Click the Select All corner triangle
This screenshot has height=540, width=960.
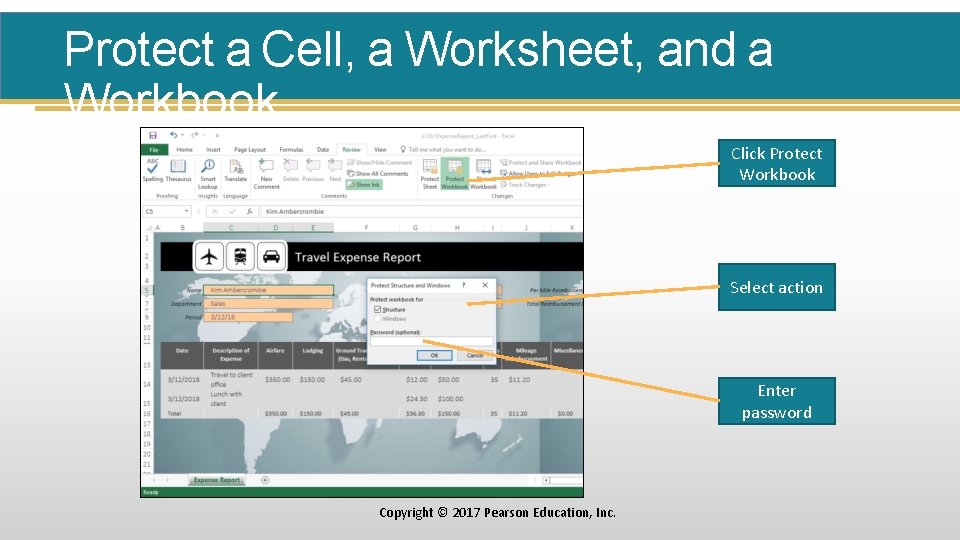[148, 228]
